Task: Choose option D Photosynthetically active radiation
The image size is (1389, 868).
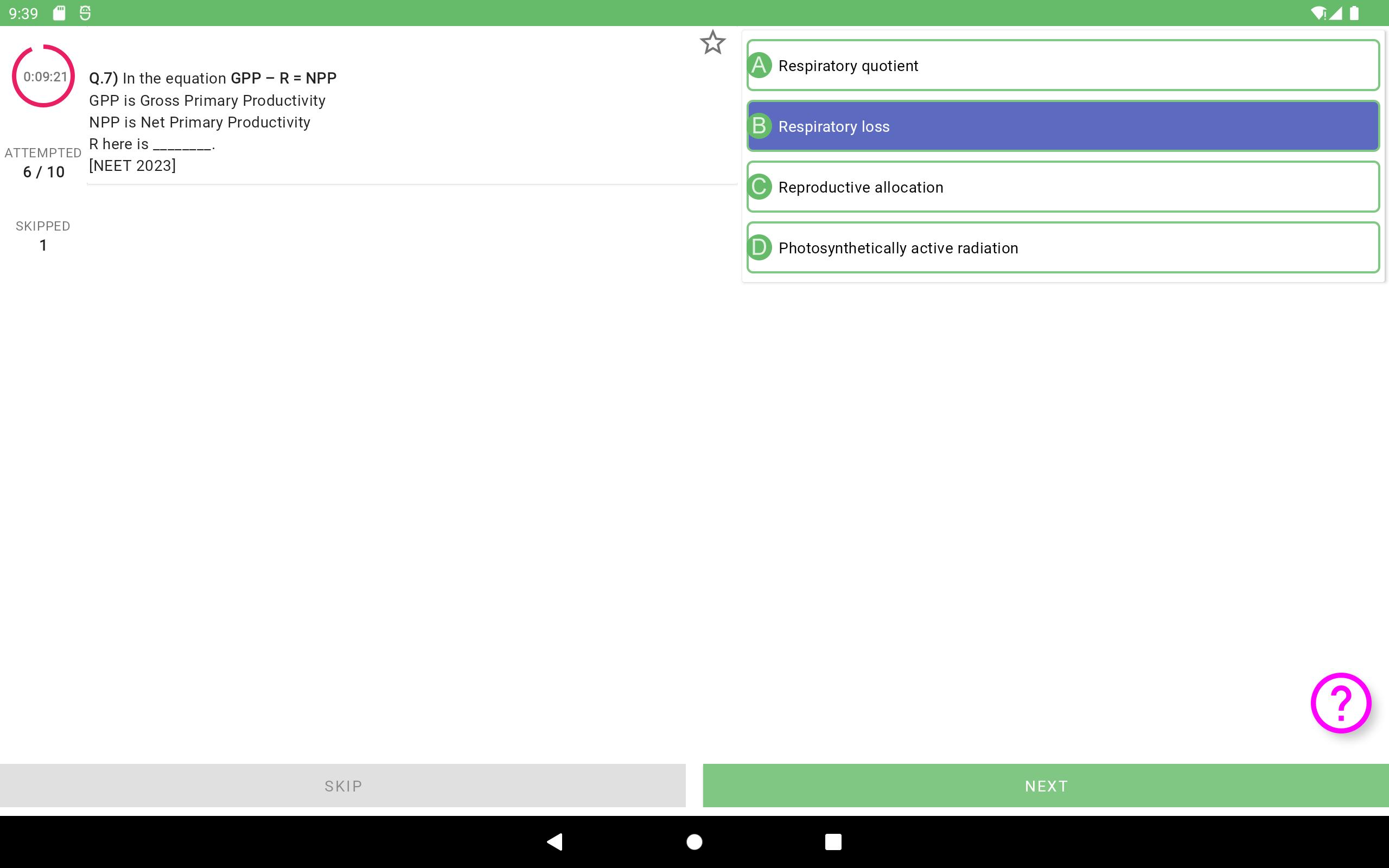Action: [x=1063, y=247]
